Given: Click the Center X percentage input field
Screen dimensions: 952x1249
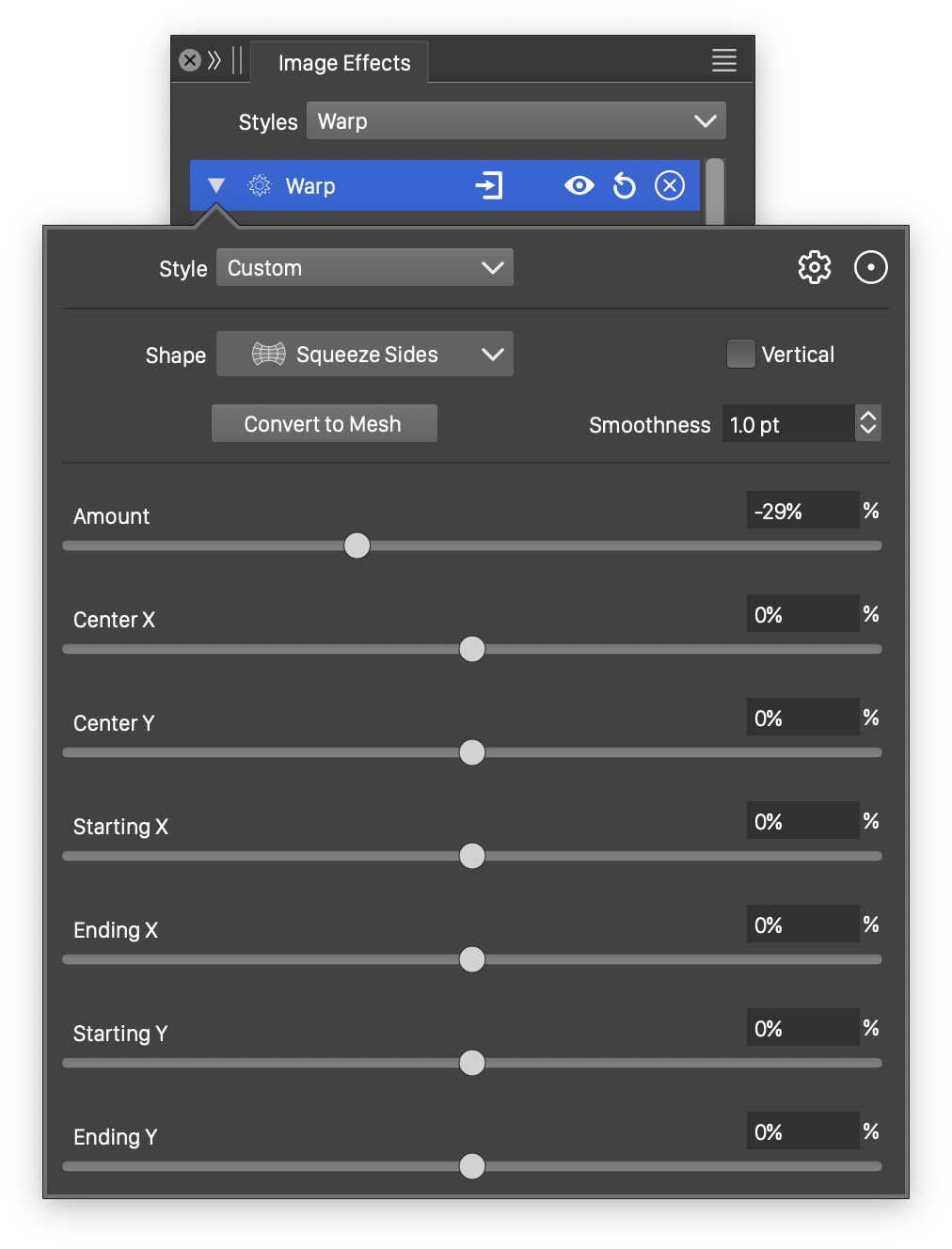Looking at the screenshot, I should click(x=801, y=615).
